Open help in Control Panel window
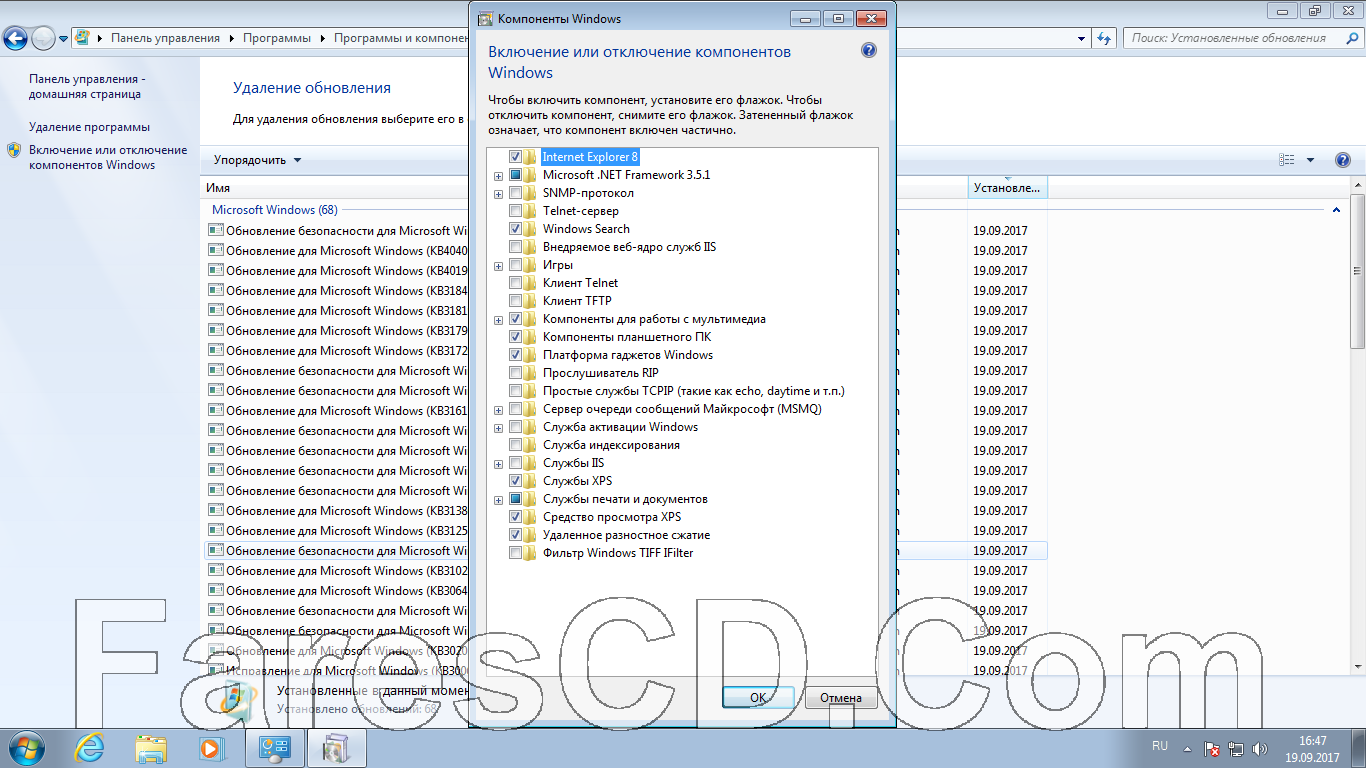This screenshot has width=1366, height=768. point(1343,160)
